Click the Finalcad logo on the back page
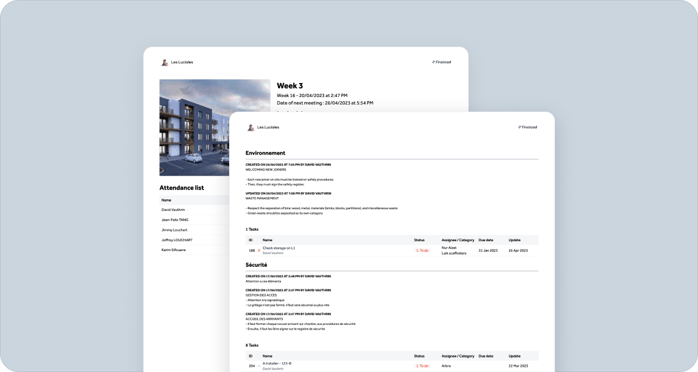The image size is (698, 372). (x=441, y=62)
